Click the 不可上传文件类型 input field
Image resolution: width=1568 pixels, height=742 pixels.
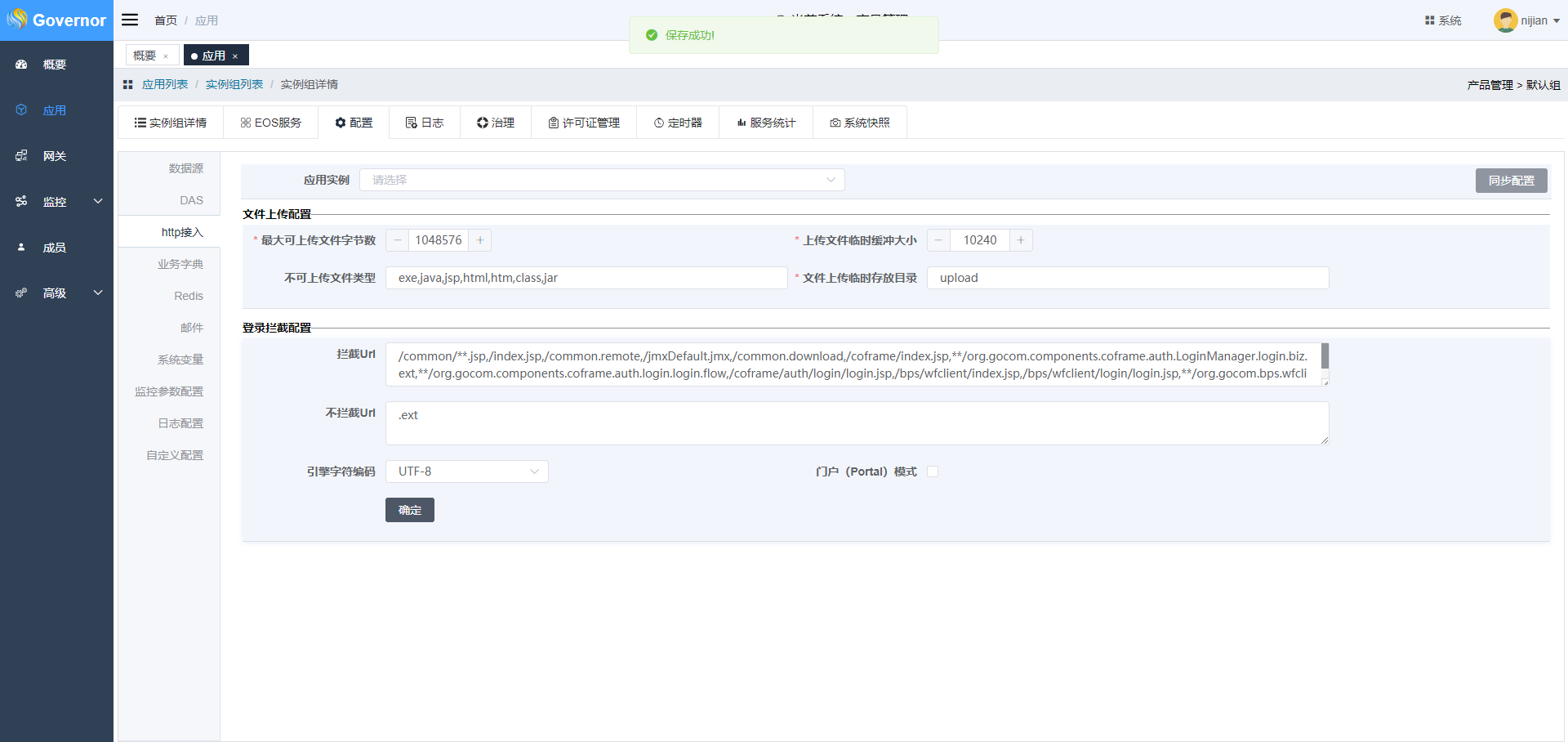tap(586, 278)
